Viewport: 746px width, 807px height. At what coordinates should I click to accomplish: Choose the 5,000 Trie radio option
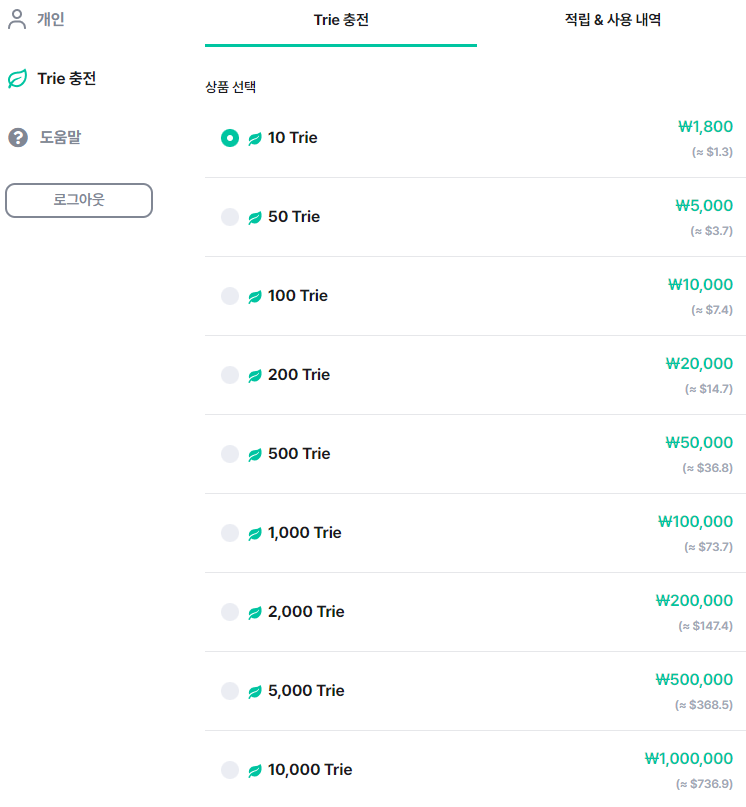tap(230, 691)
